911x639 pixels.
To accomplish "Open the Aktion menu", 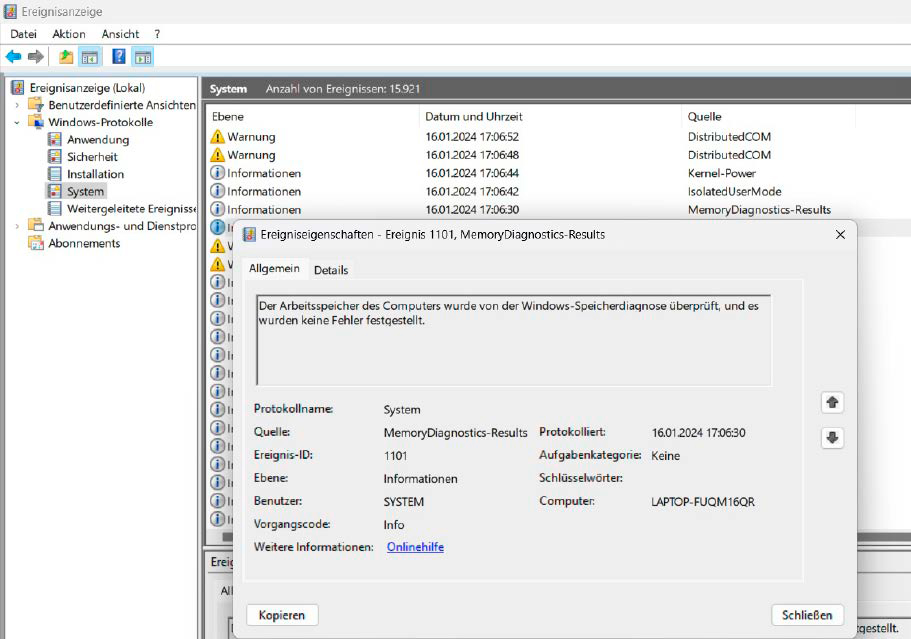I will pos(68,33).
